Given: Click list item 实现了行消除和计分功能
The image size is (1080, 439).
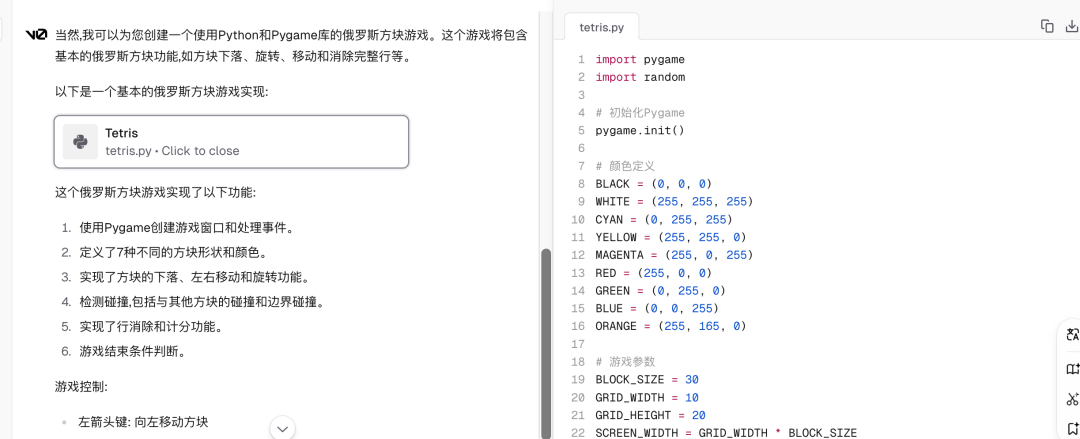Looking at the screenshot, I should point(150,327).
